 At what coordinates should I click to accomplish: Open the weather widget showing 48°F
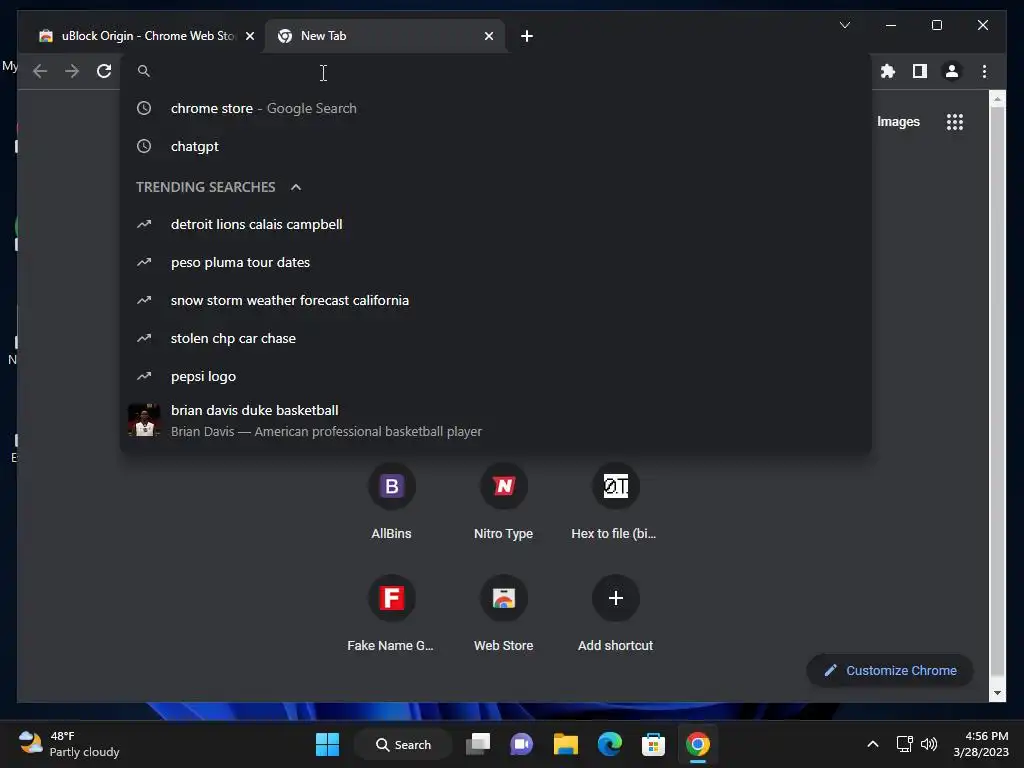click(69, 744)
